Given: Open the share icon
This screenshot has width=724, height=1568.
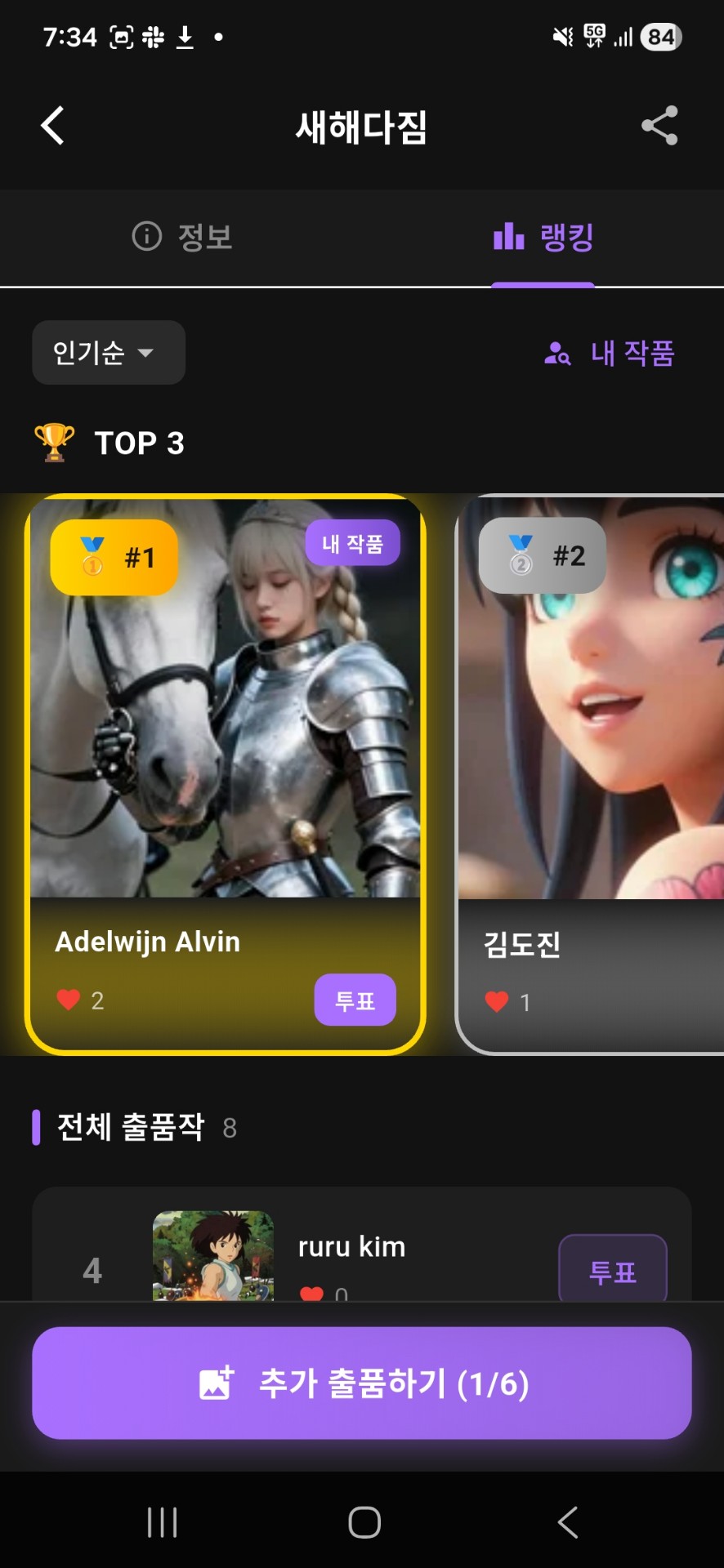Looking at the screenshot, I should click(x=659, y=126).
